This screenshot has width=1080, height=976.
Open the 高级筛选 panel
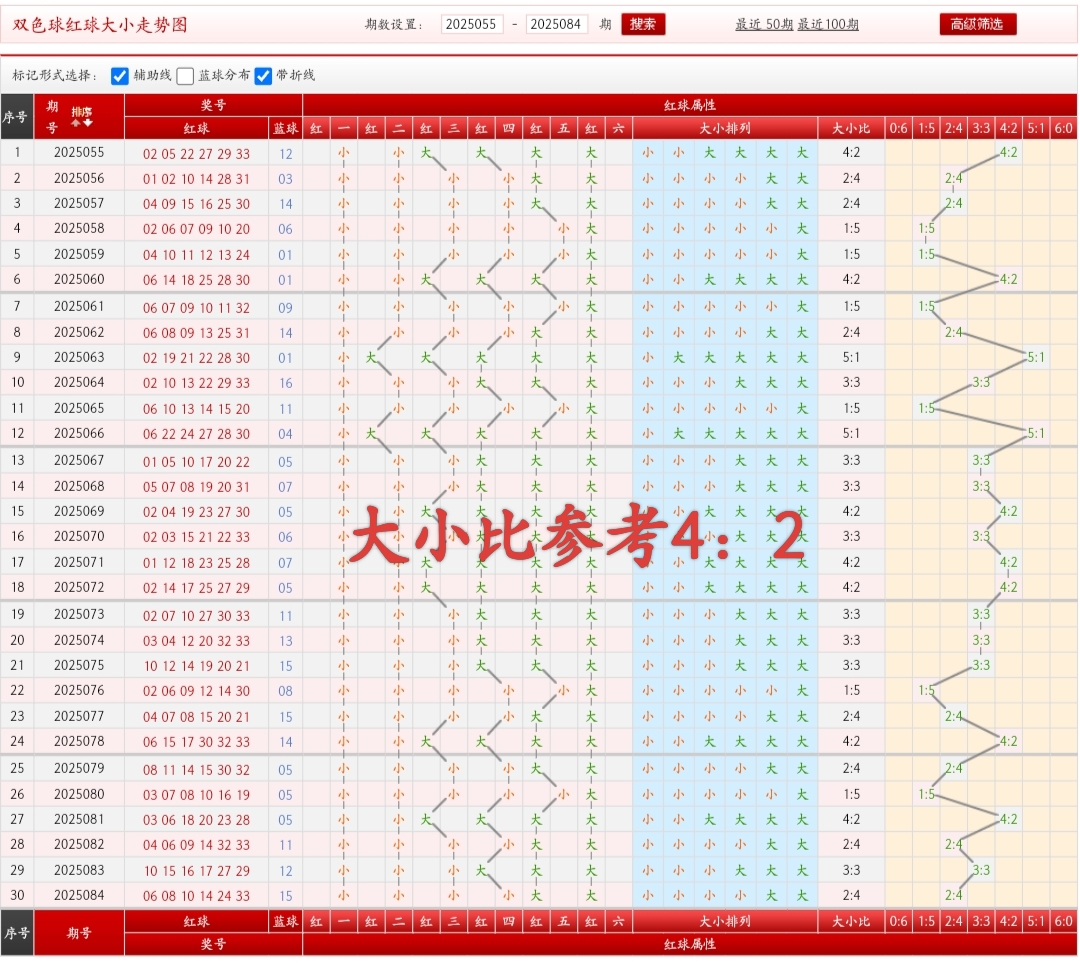coord(977,24)
